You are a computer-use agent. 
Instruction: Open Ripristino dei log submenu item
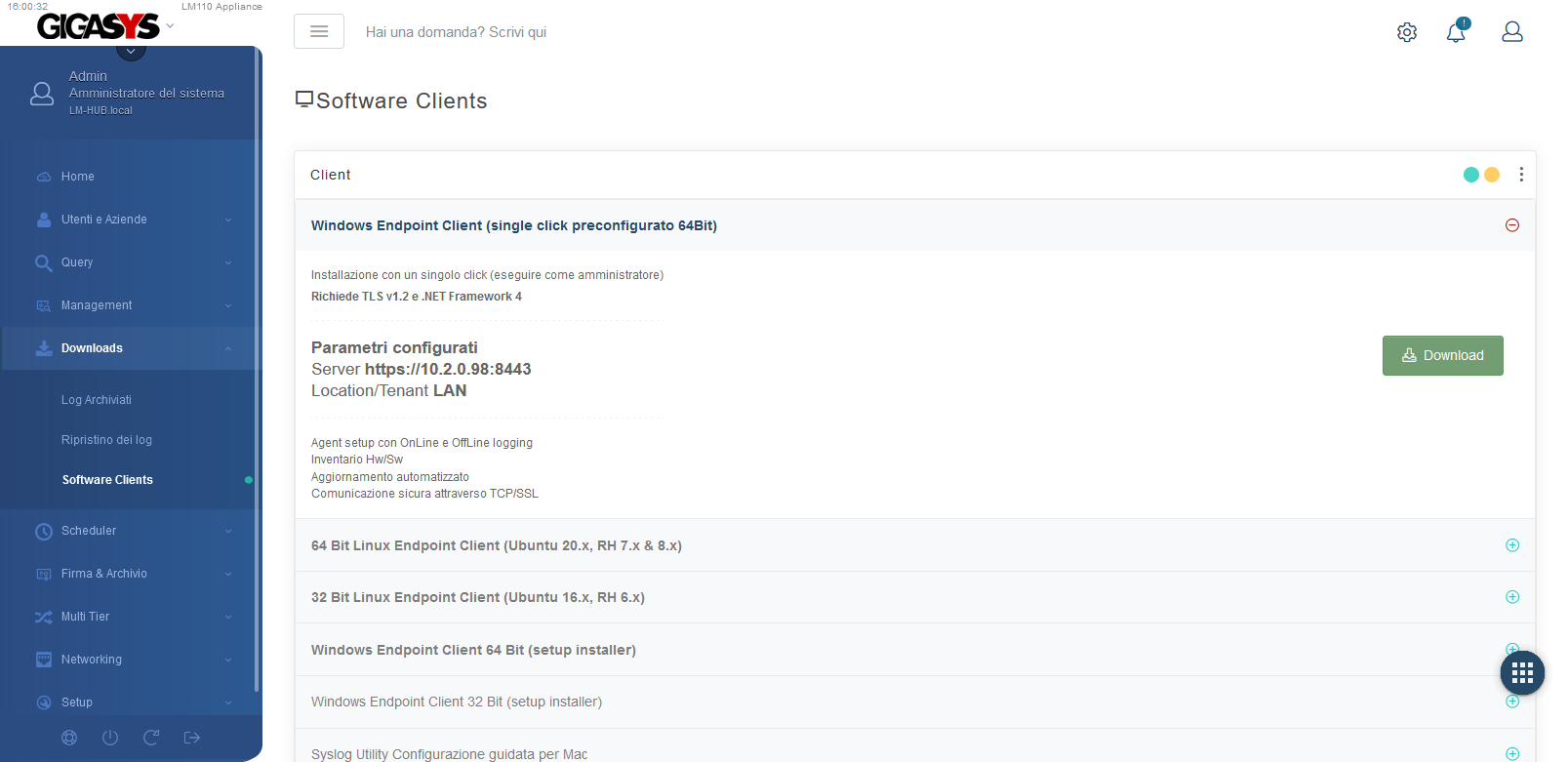(x=106, y=440)
